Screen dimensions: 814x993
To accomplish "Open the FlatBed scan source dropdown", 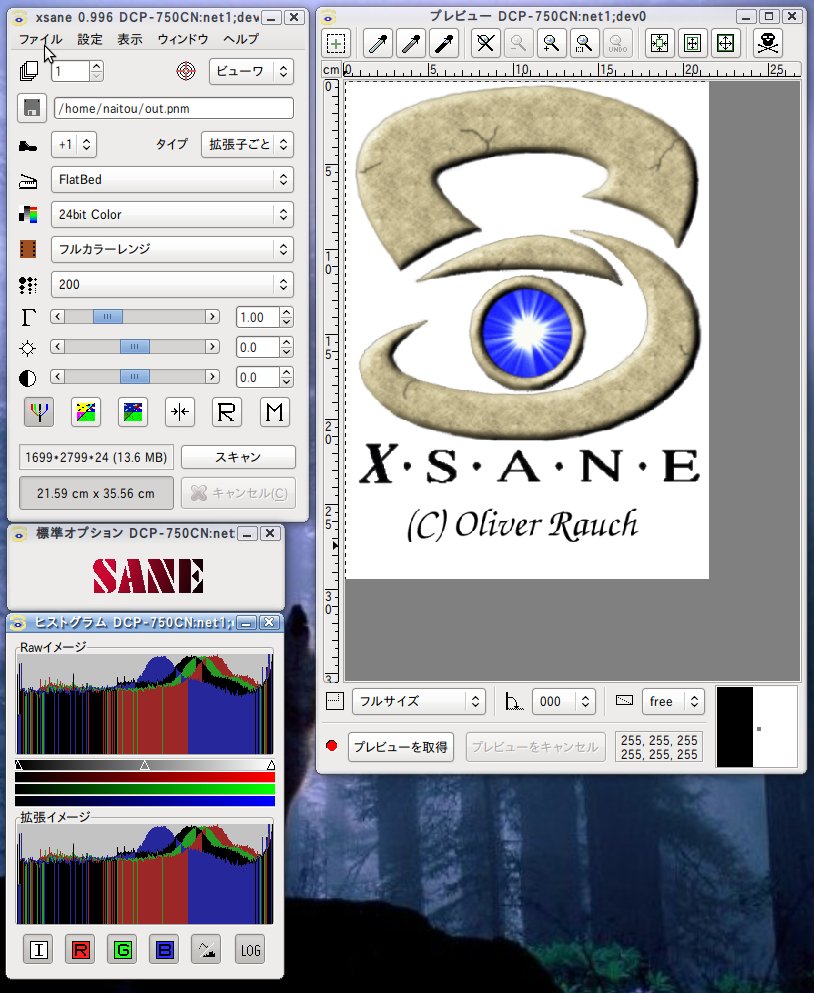I will (x=172, y=180).
